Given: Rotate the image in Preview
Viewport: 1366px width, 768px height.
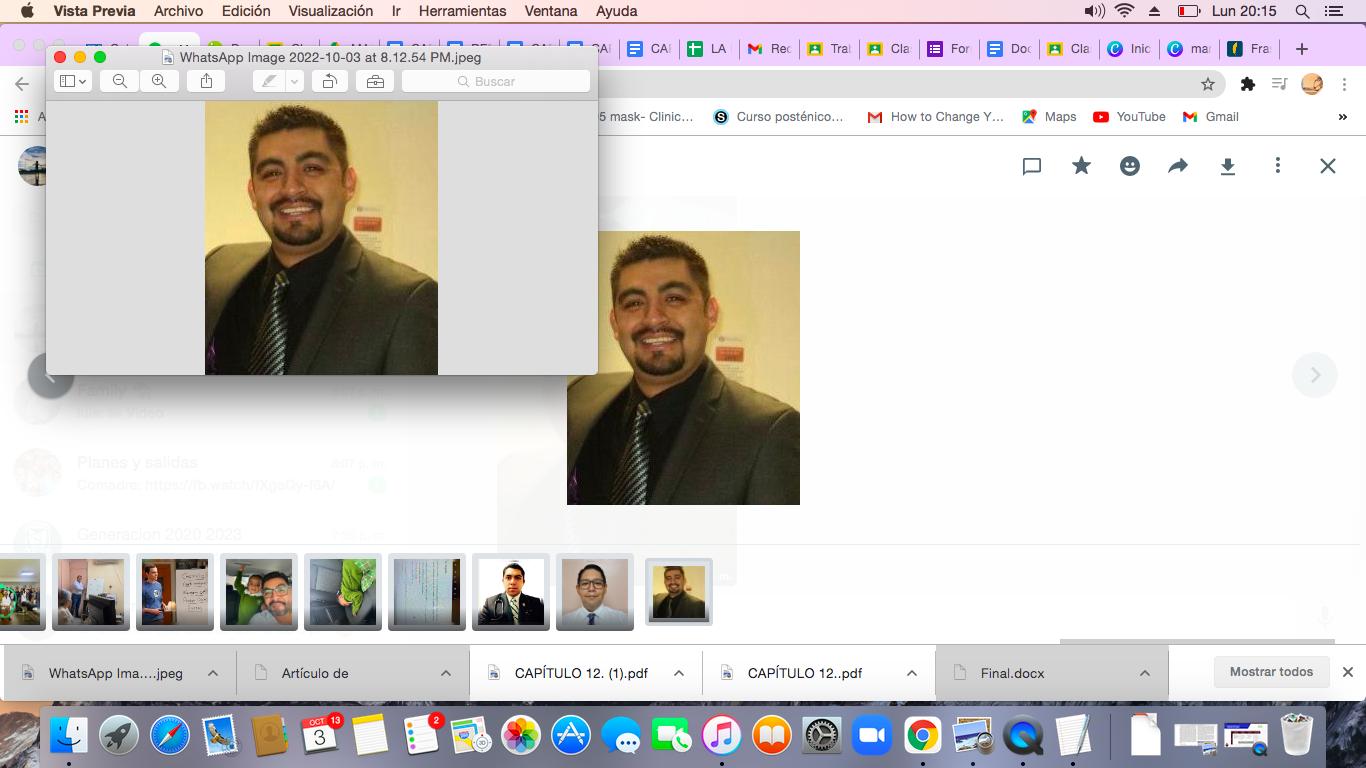Looking at the screenshot, I should click(329, 81).
